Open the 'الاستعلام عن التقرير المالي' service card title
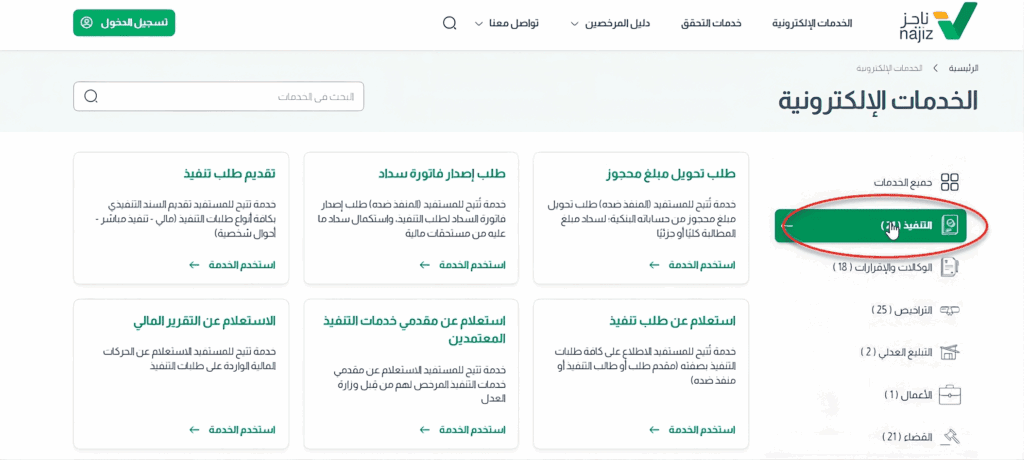 204,321
